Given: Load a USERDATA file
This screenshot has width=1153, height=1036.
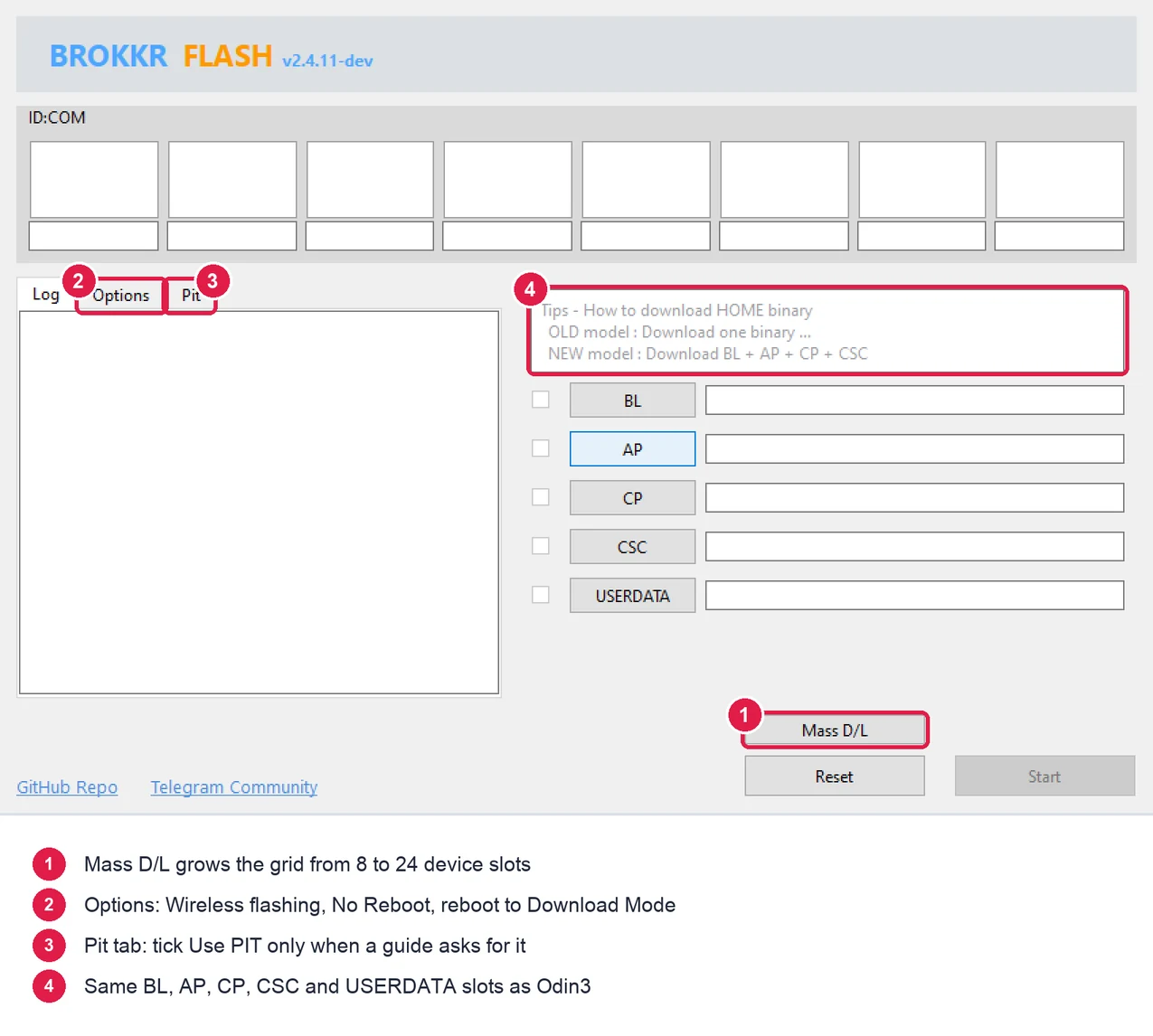Looking at the screenshot, I should [632, 596].
